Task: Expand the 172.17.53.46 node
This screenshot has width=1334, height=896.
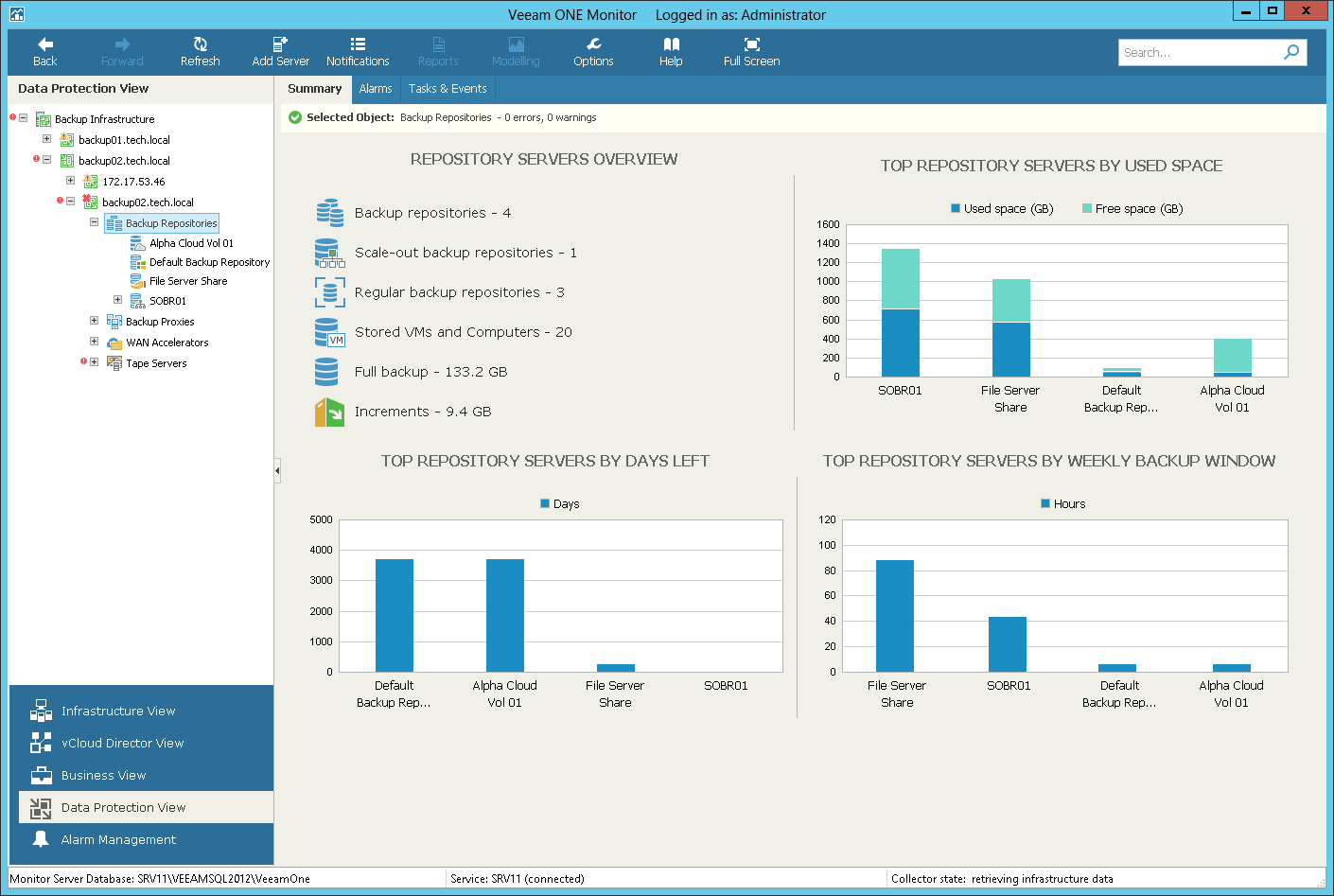Action: 70,181
